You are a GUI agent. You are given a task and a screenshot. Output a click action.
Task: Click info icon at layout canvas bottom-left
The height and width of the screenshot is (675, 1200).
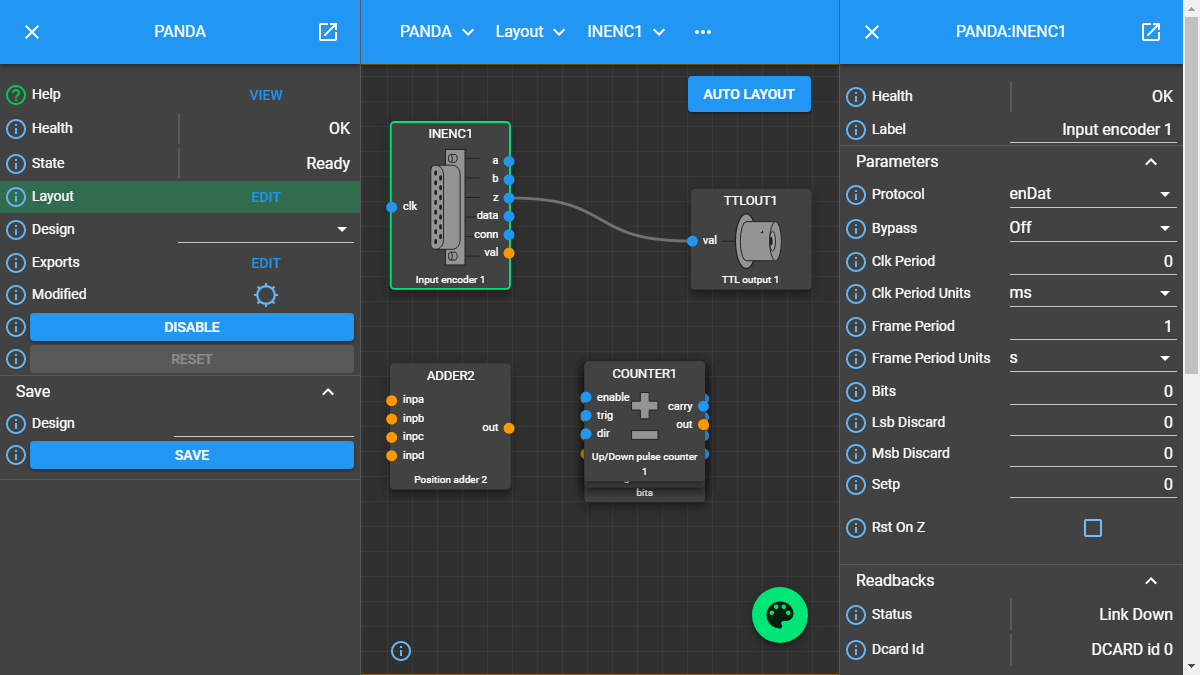click(401, 651)
